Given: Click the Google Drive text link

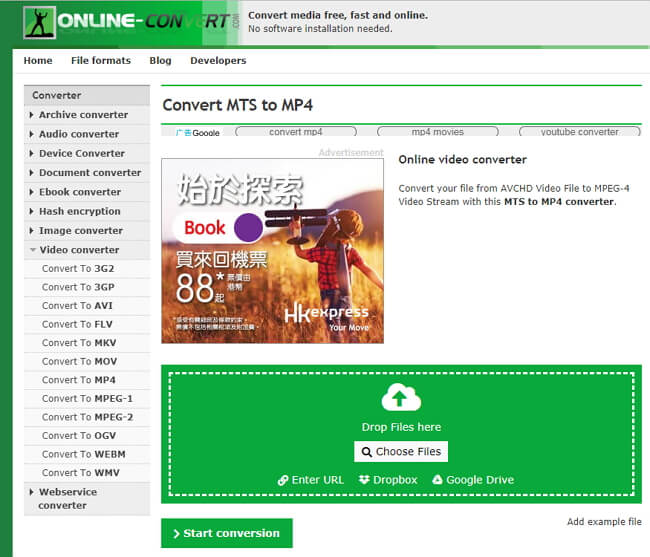Looking at the screenshot, I should 480,480.
